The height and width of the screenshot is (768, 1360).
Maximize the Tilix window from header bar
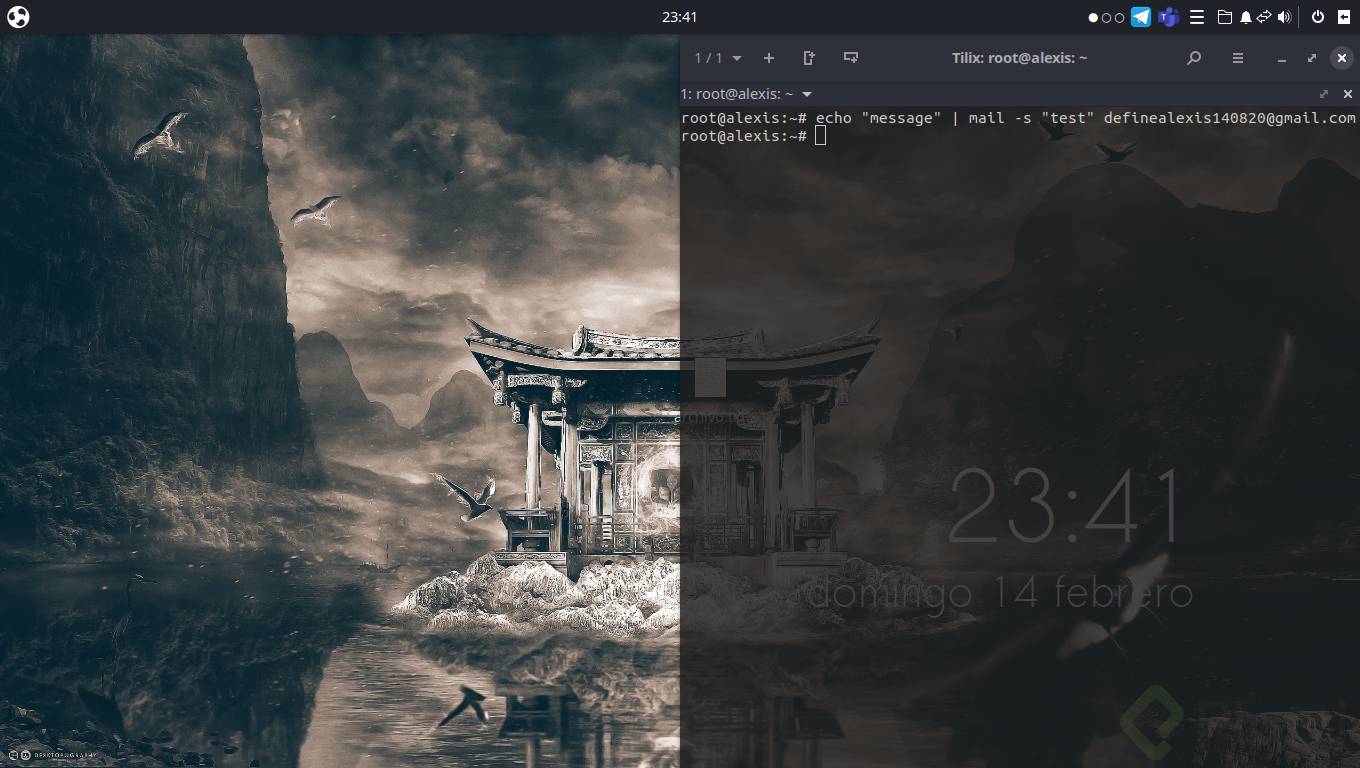[1312, 58]
